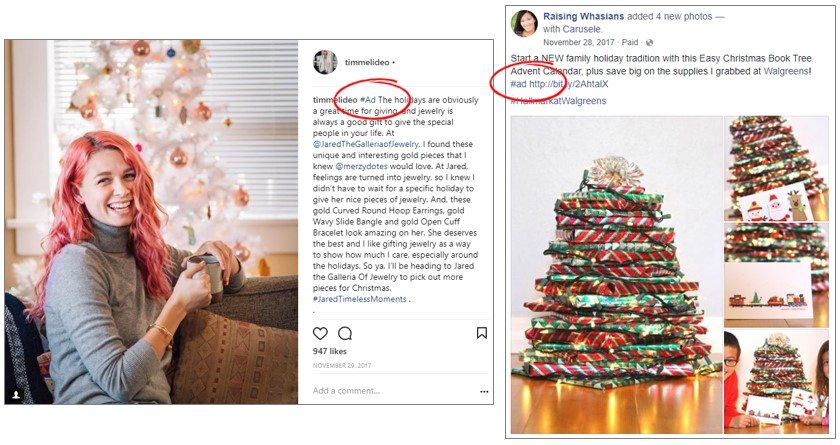The image size is (840, 445).
Task: Open Raising Whasians profile picture
Action: click(x=524, y=24)
